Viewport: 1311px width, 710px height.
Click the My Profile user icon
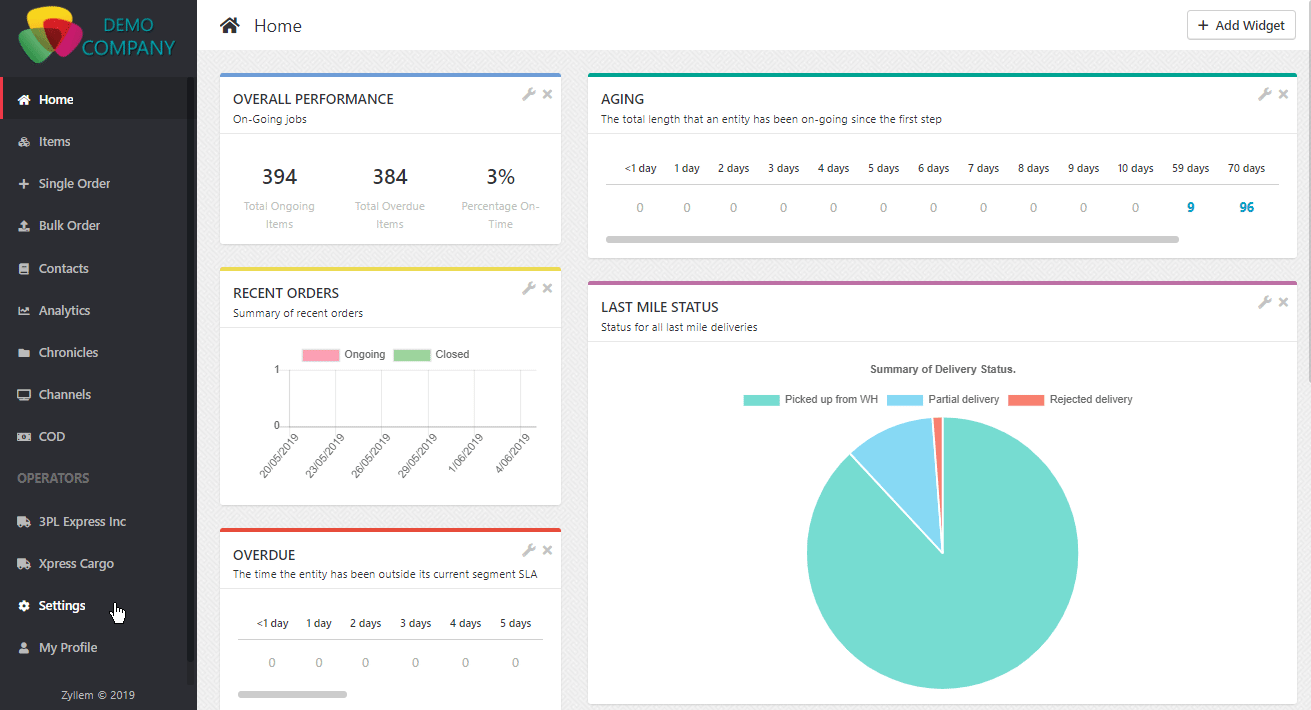[24, 648]
